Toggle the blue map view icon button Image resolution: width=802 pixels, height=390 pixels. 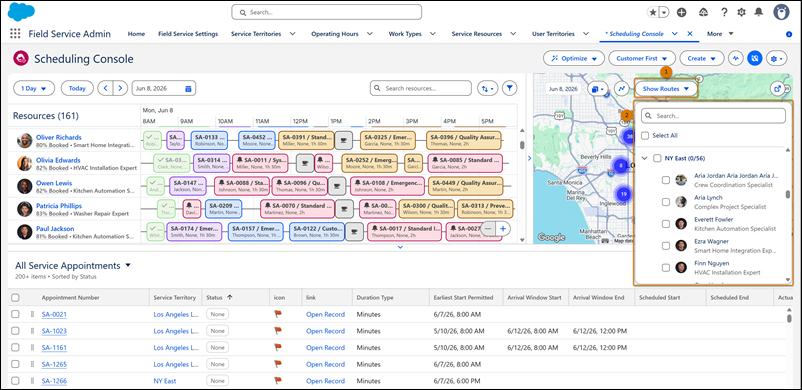754,58
